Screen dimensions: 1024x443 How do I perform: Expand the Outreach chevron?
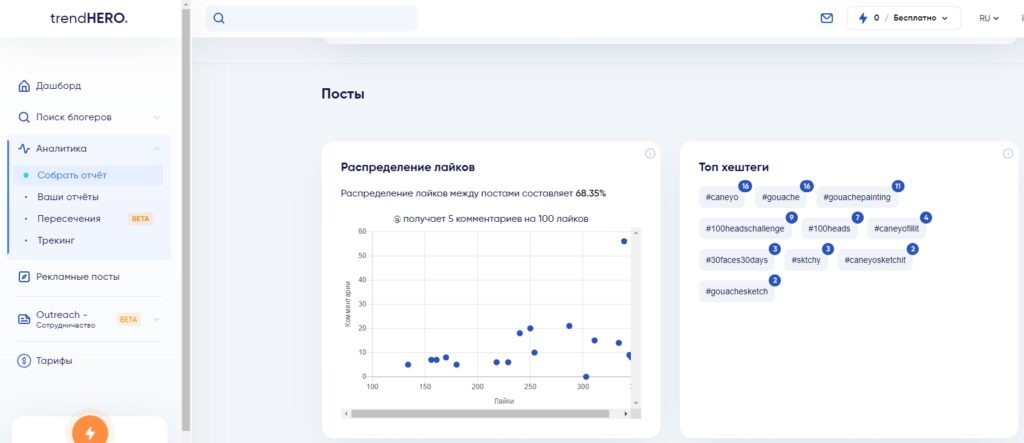(157, 320)
